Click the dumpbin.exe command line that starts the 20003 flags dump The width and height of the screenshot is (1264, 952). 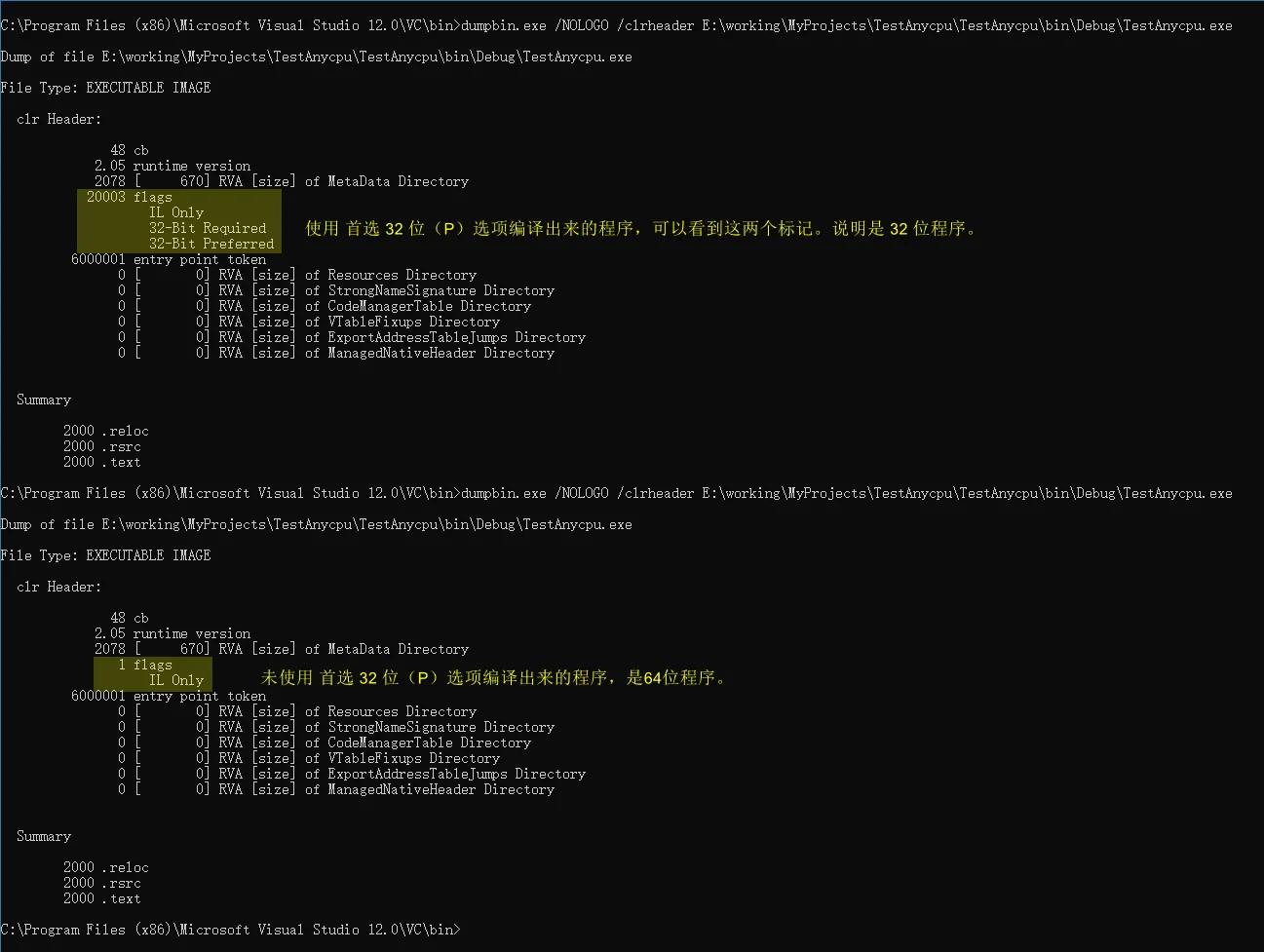pos(616,25)
